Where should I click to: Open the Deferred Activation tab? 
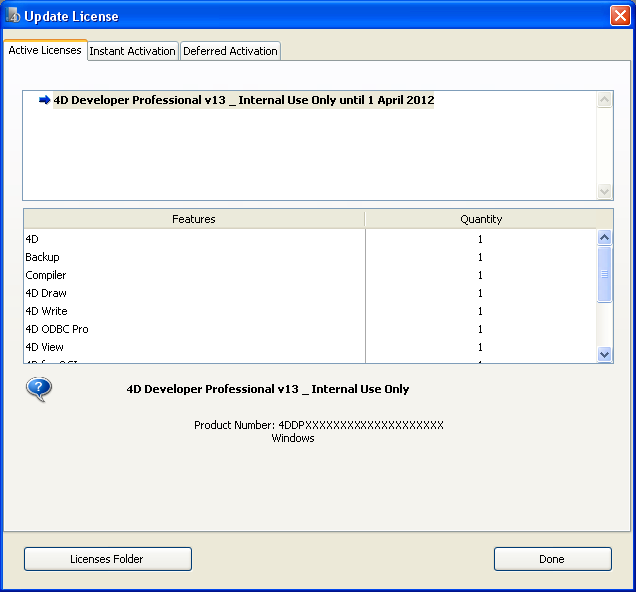230,51
